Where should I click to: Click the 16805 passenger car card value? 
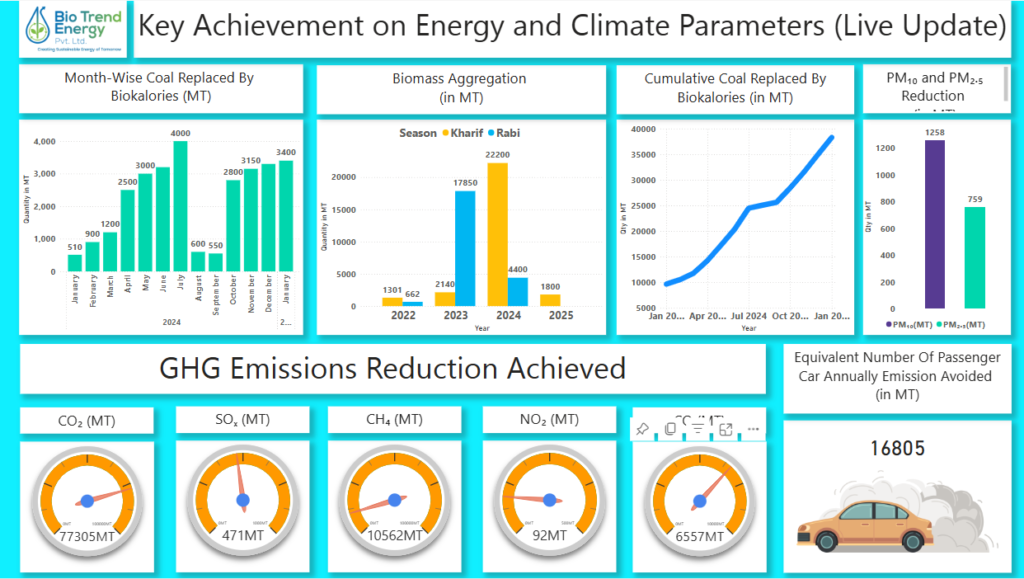[x=897, y=449]
